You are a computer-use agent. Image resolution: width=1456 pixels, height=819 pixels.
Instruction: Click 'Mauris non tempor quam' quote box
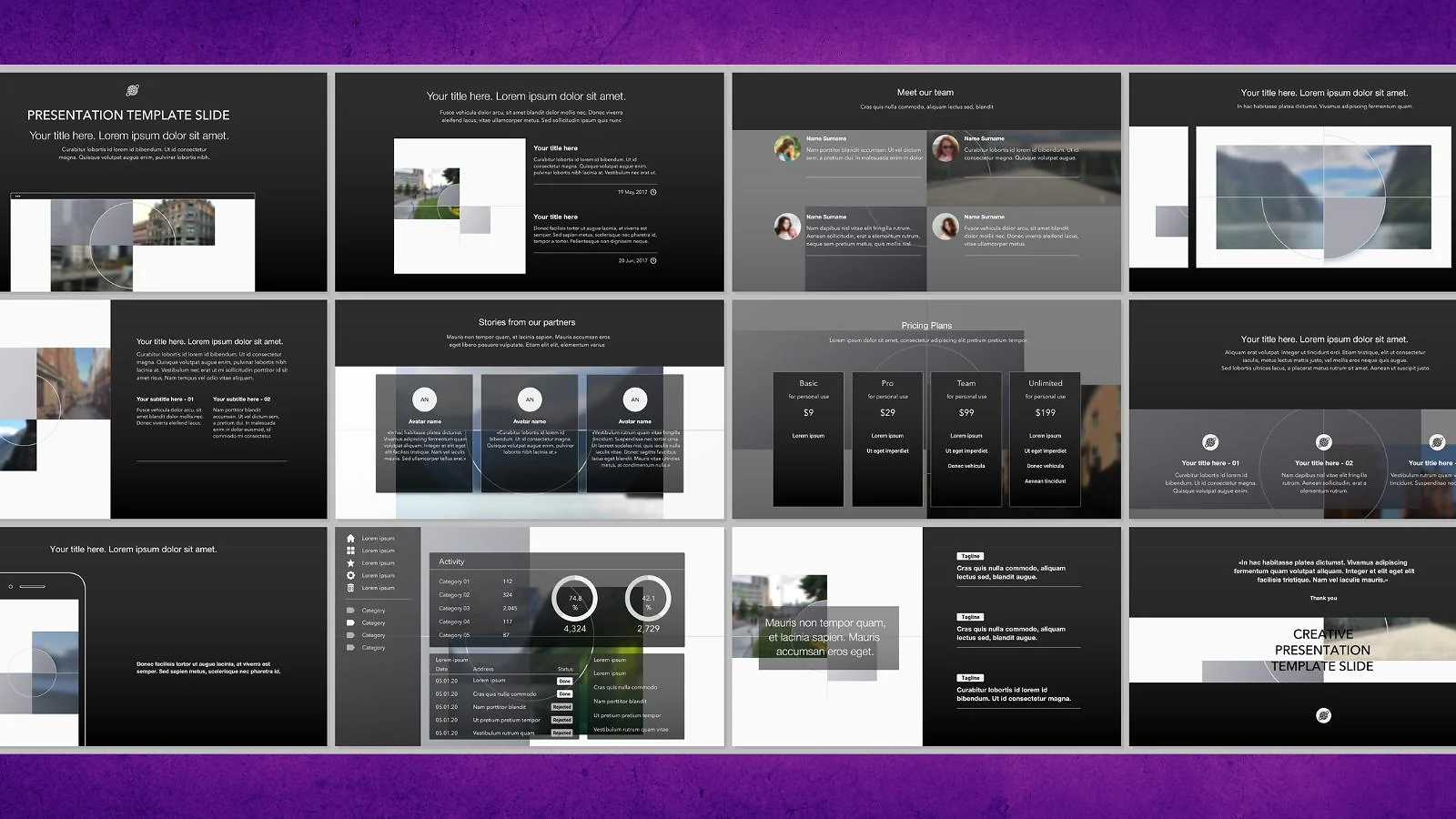coord(828,637)
